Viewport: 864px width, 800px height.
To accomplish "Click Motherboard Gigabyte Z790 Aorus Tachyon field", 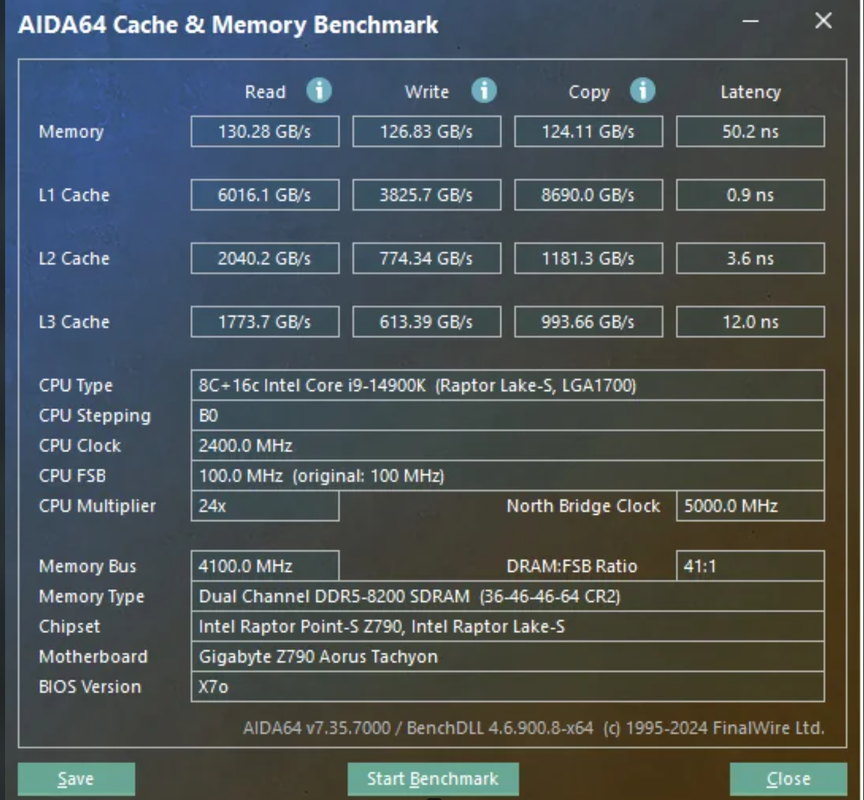I will click(507, 657).
